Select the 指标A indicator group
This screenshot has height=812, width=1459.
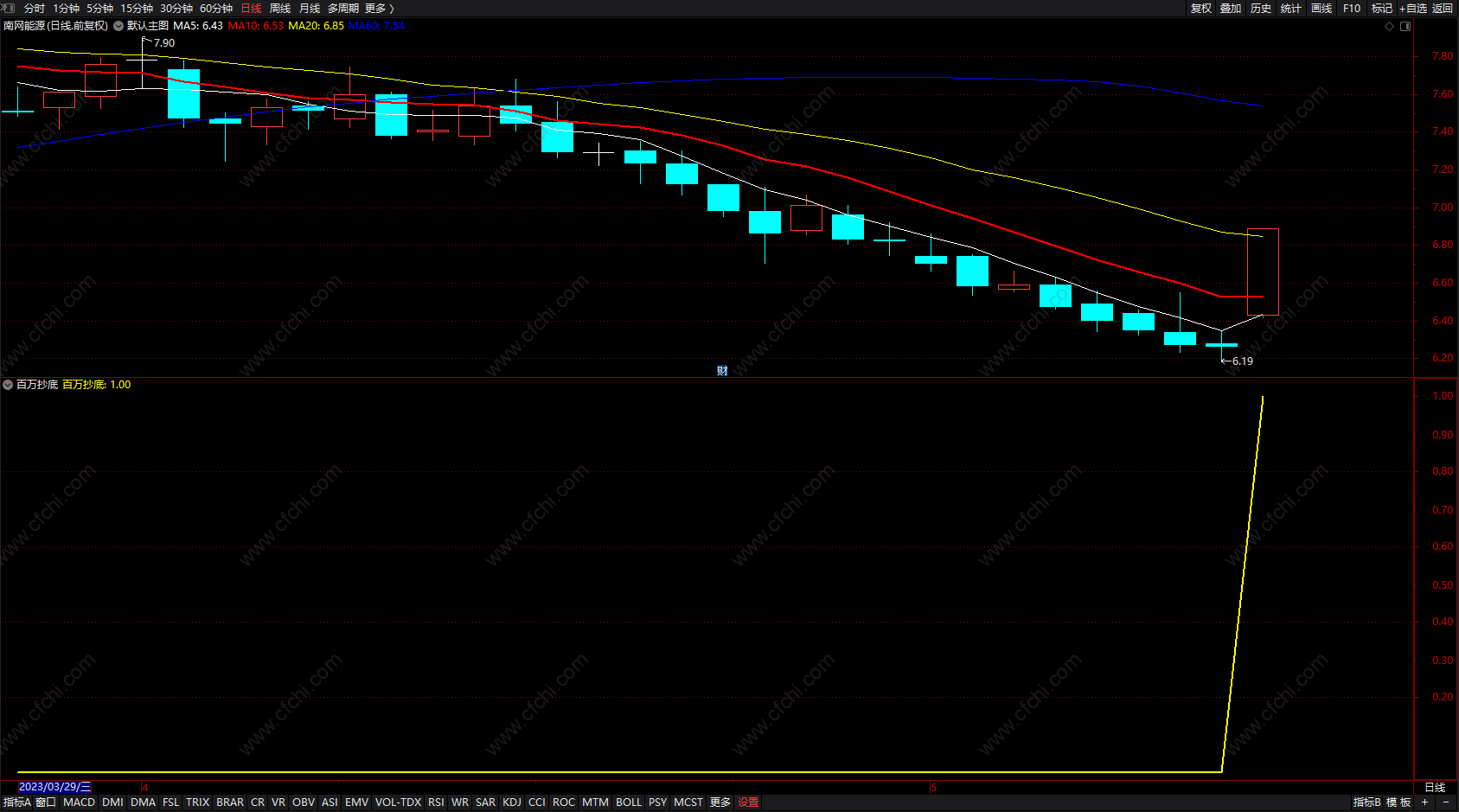point(17,802)
